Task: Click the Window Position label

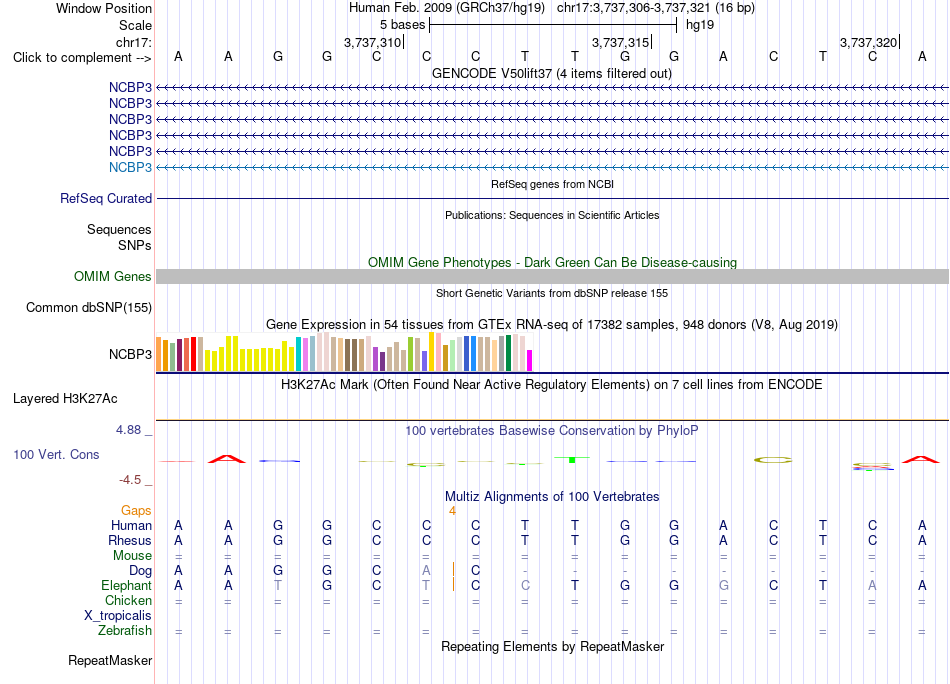Action: click(104, 8)
